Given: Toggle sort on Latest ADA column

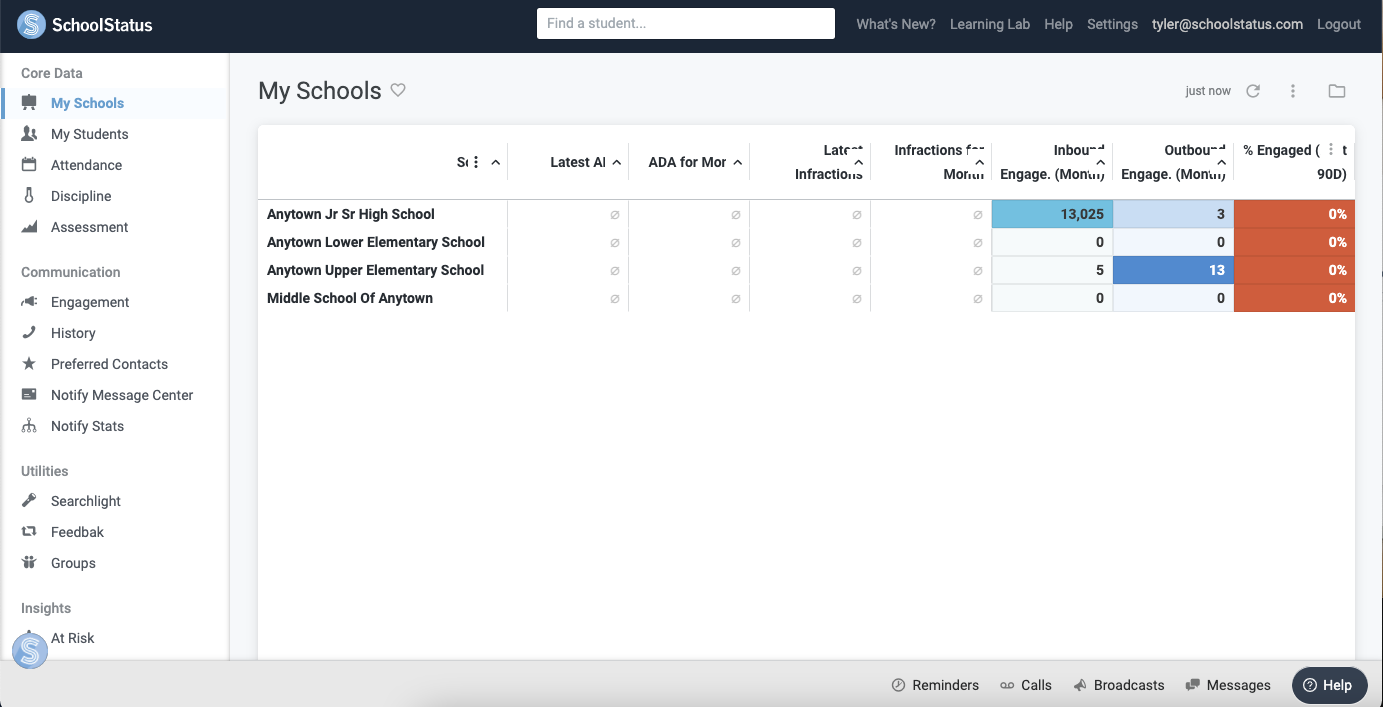Looking at the screenshot, I should coord(617,162).
